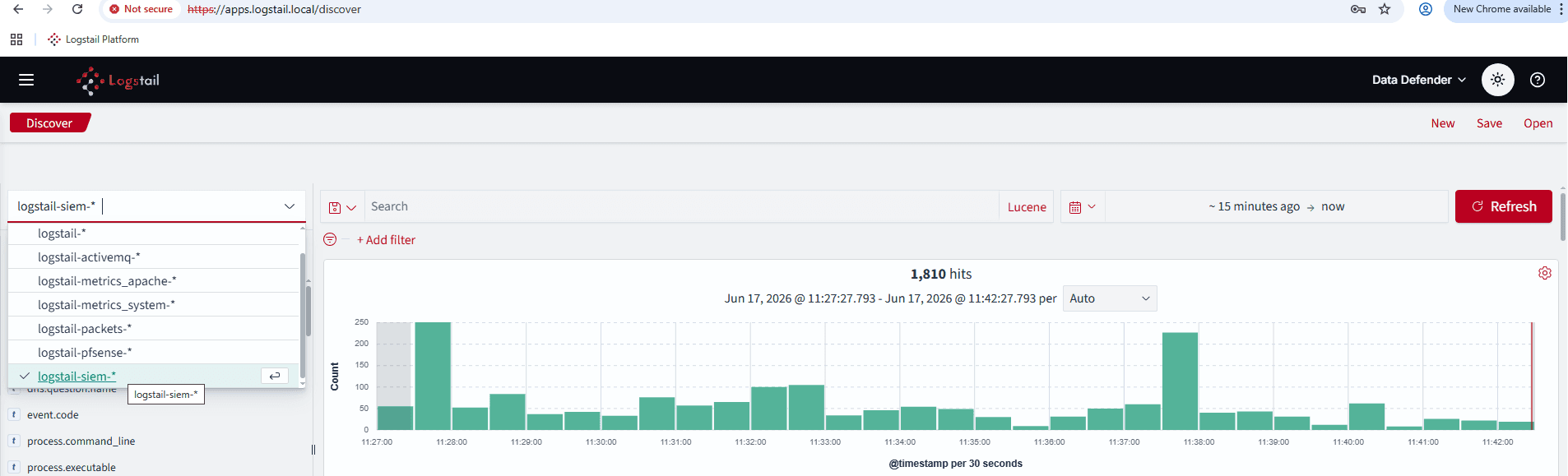Select the checked logstail-siem-* option

point(154,376)
